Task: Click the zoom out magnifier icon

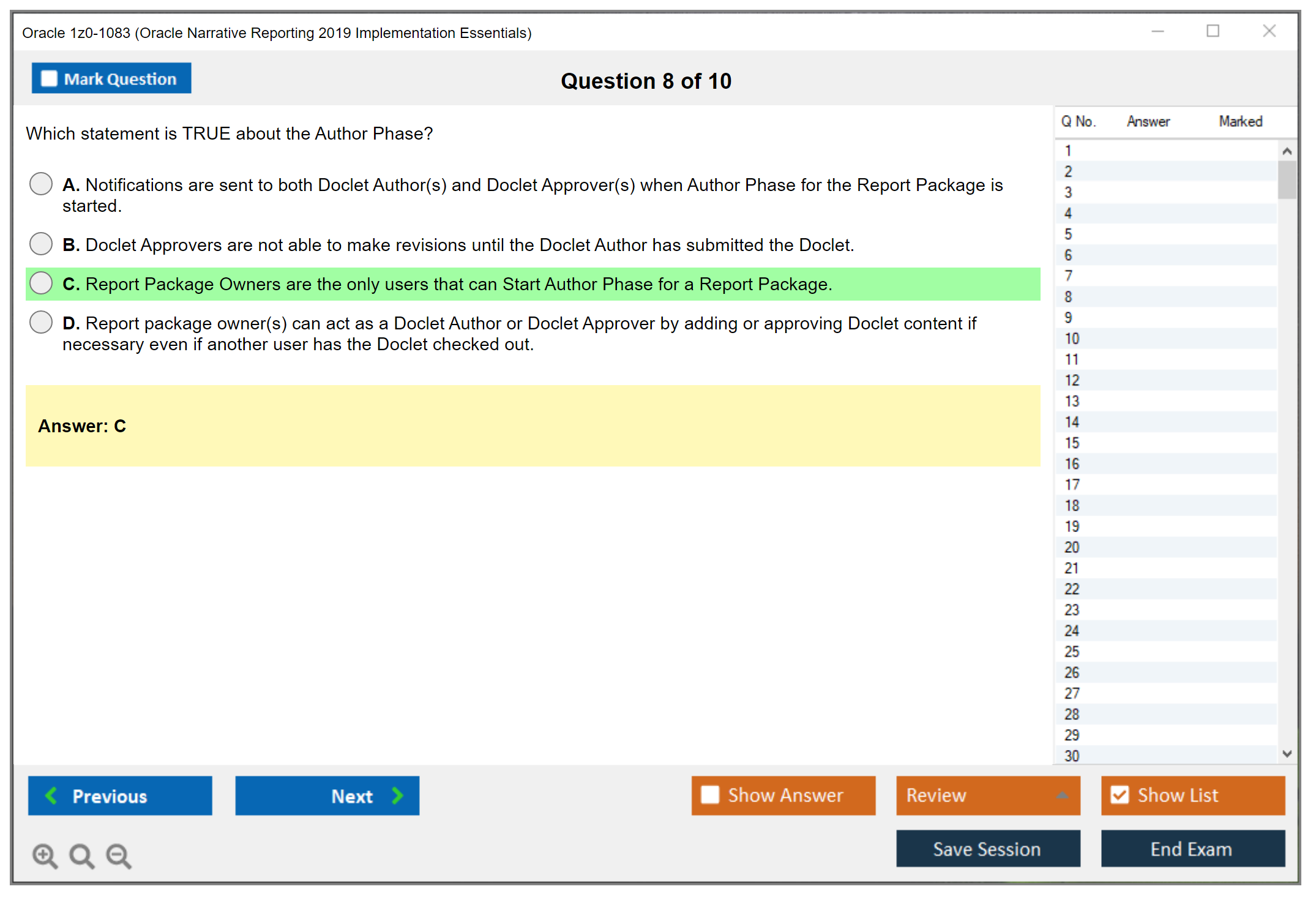Action: pos(118,855)
